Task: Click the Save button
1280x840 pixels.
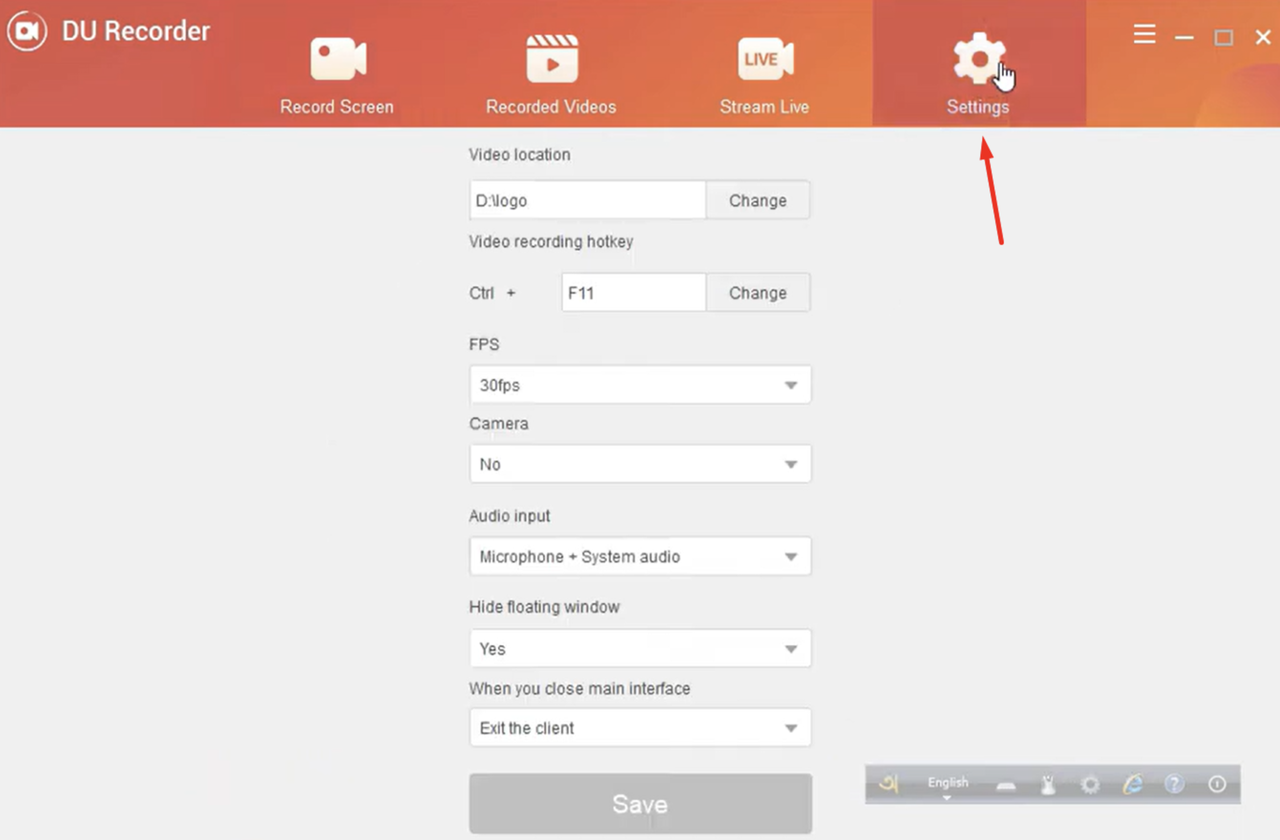Action: (x=640, y=803)
